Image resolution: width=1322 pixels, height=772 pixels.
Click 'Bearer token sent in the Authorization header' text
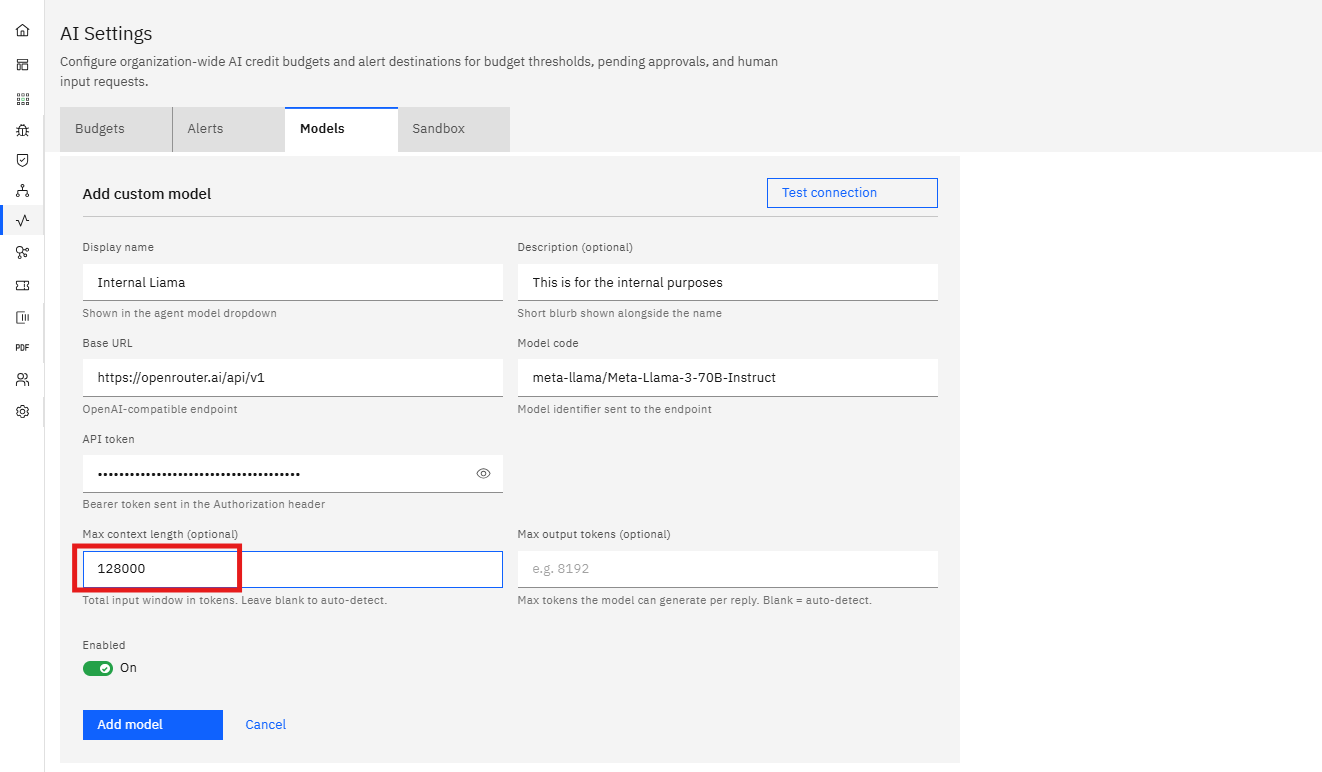204,504
